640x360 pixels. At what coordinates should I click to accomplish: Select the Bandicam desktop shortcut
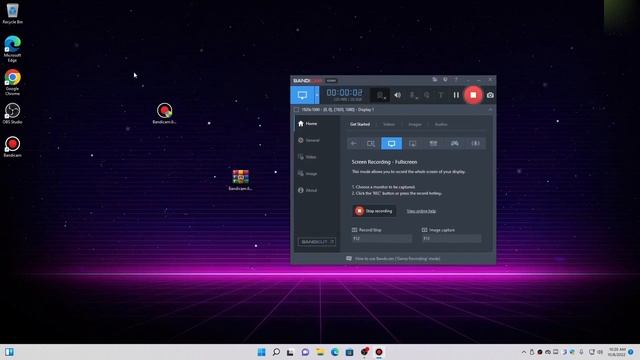12,147
